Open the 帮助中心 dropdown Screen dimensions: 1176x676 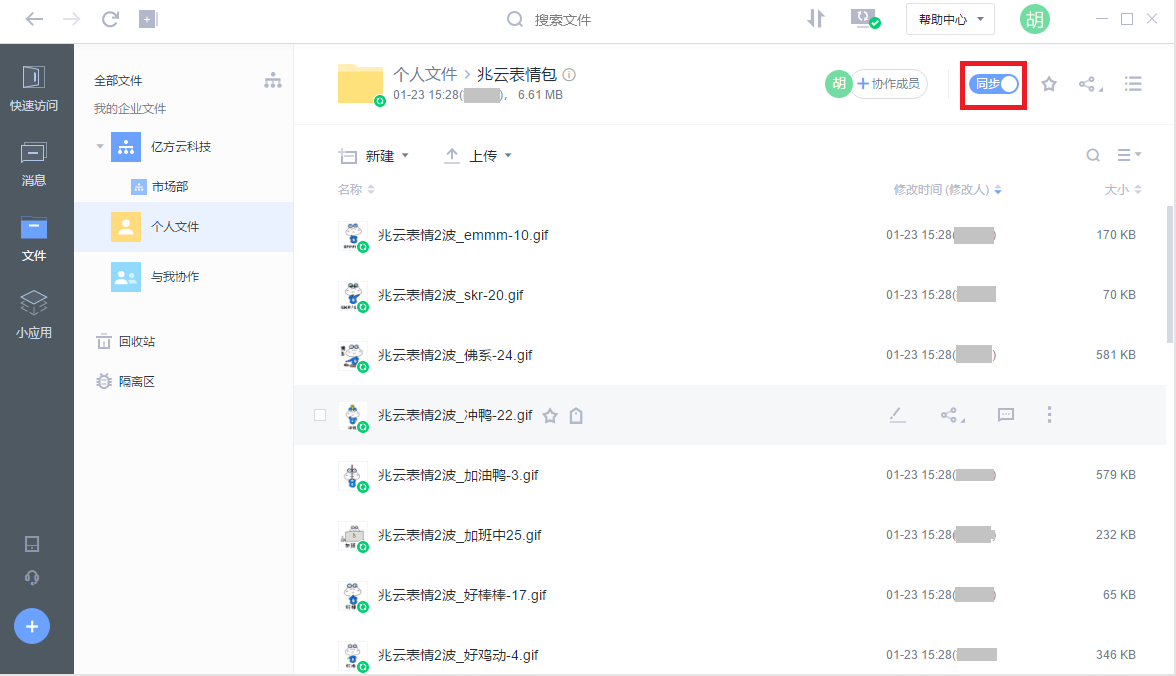tap(949, 18)
